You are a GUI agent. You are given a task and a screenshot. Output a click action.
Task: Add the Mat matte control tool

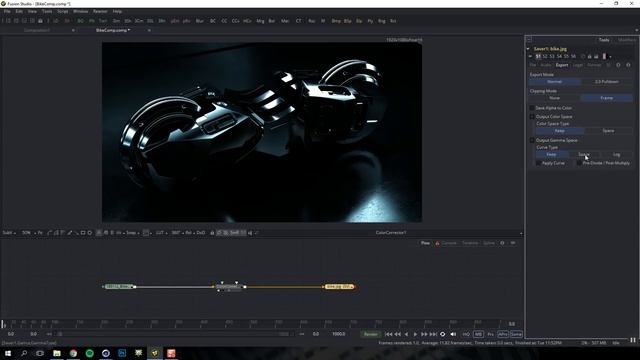point(285,21)
